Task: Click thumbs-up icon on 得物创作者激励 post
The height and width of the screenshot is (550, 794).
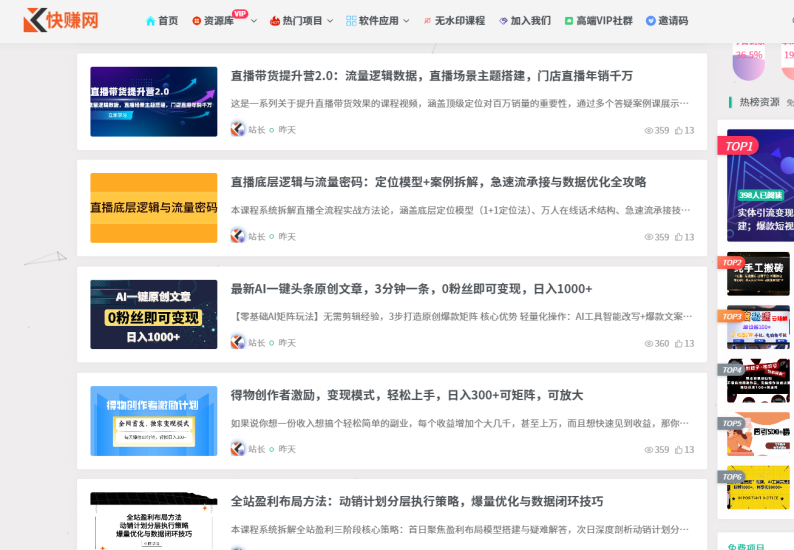Action: (x=679, y=450)
